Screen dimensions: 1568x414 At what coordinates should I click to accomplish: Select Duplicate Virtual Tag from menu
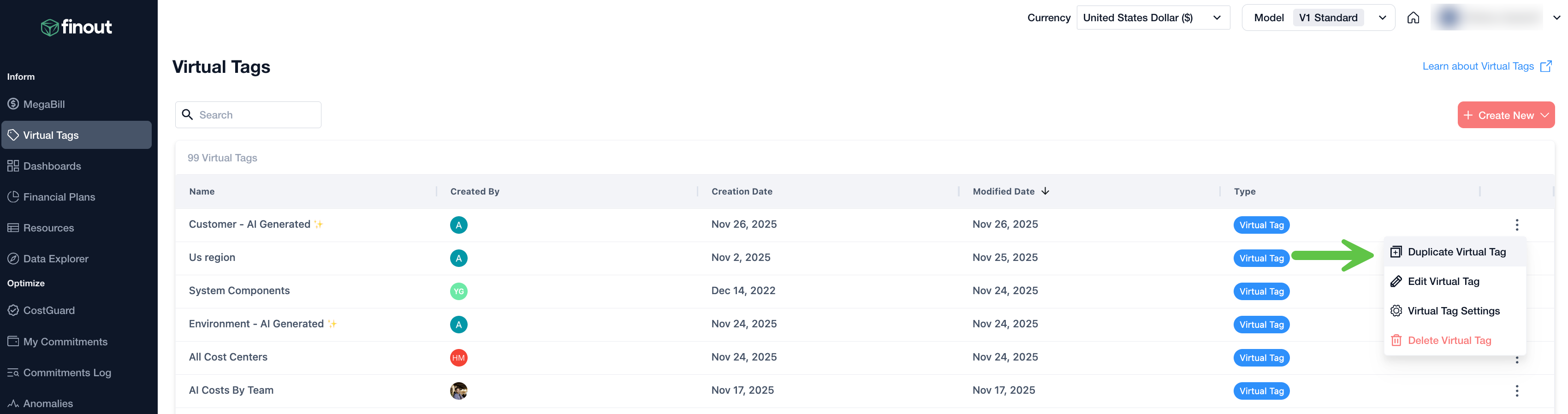click(x=1456, y=252)
